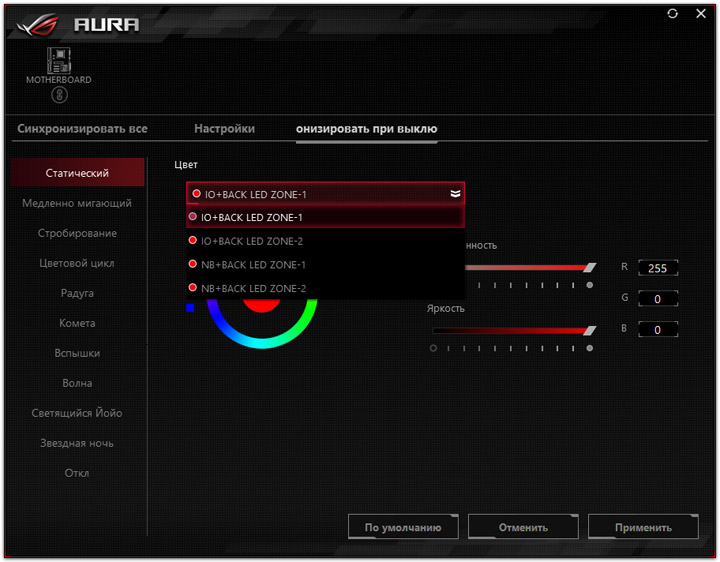The width and height of the screenshot is (720, 562).
Task: Choose the Медленно мигающий effect
Action: [x=77, y=203]
